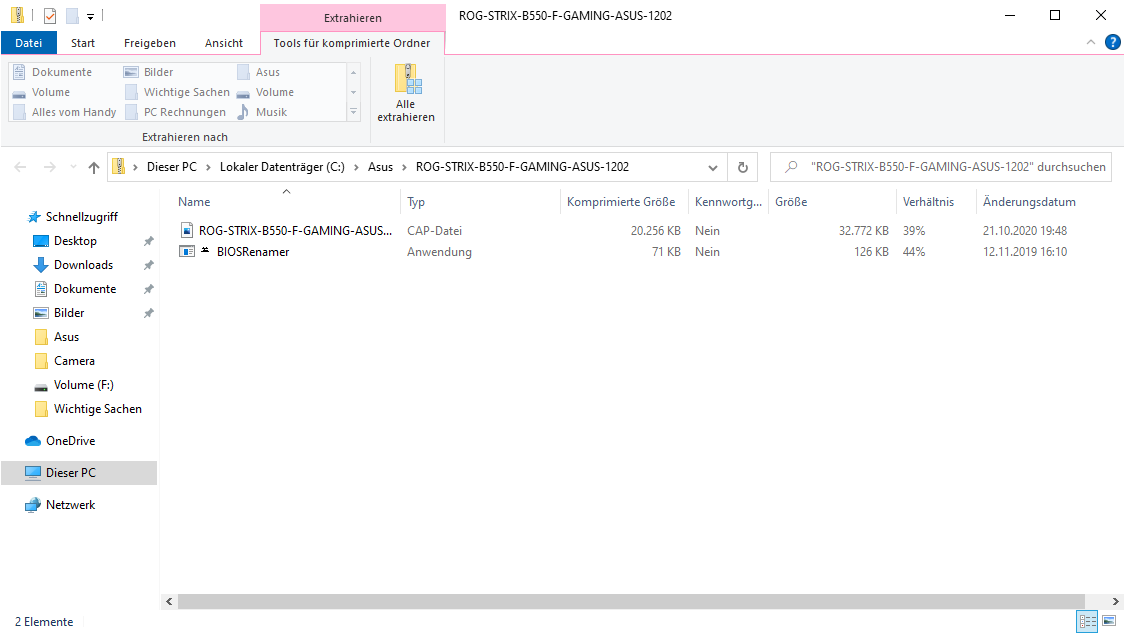Click Netzwerk icon in navigation pane
Screen dimensions: 1125x634
33,505
